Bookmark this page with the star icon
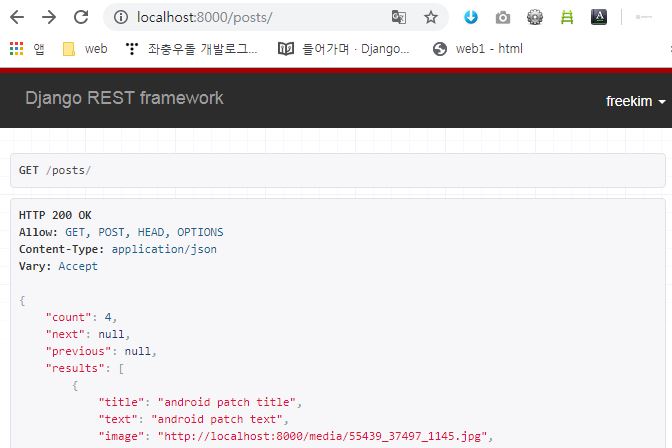Screen dimensions: 672x448 431,17
